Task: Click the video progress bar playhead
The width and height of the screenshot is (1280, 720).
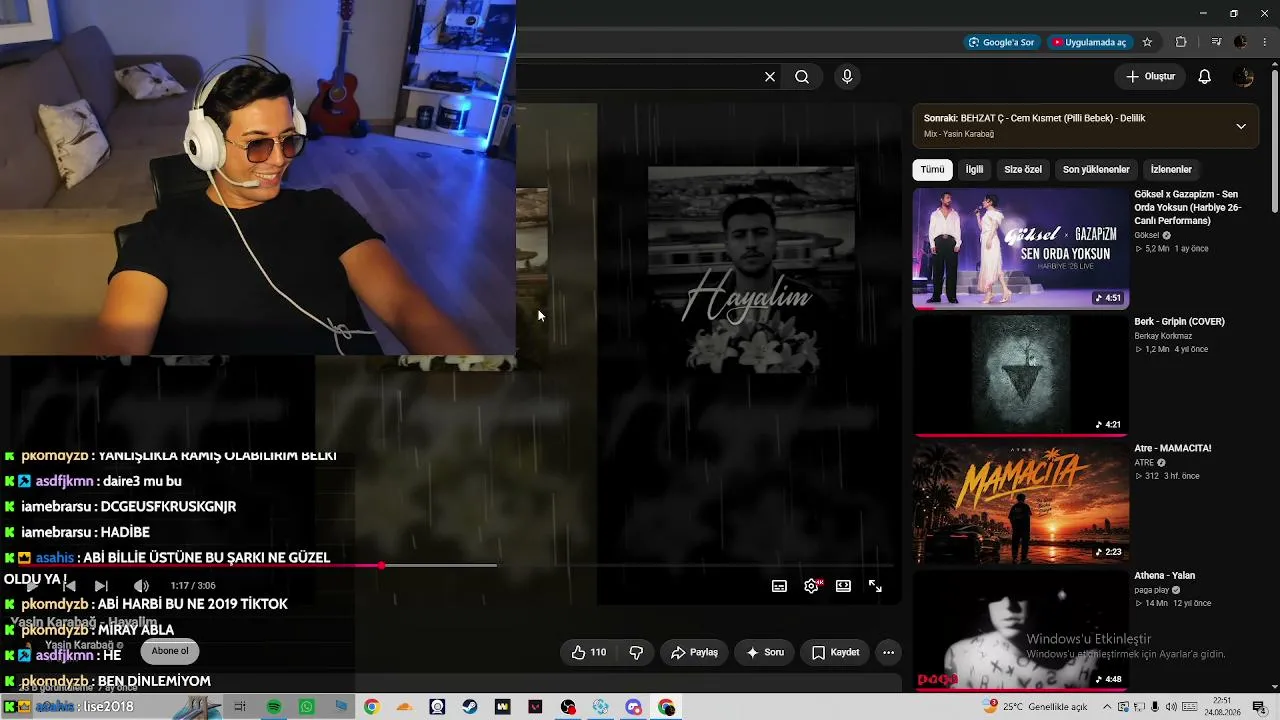Action: (x=381, y=566)
